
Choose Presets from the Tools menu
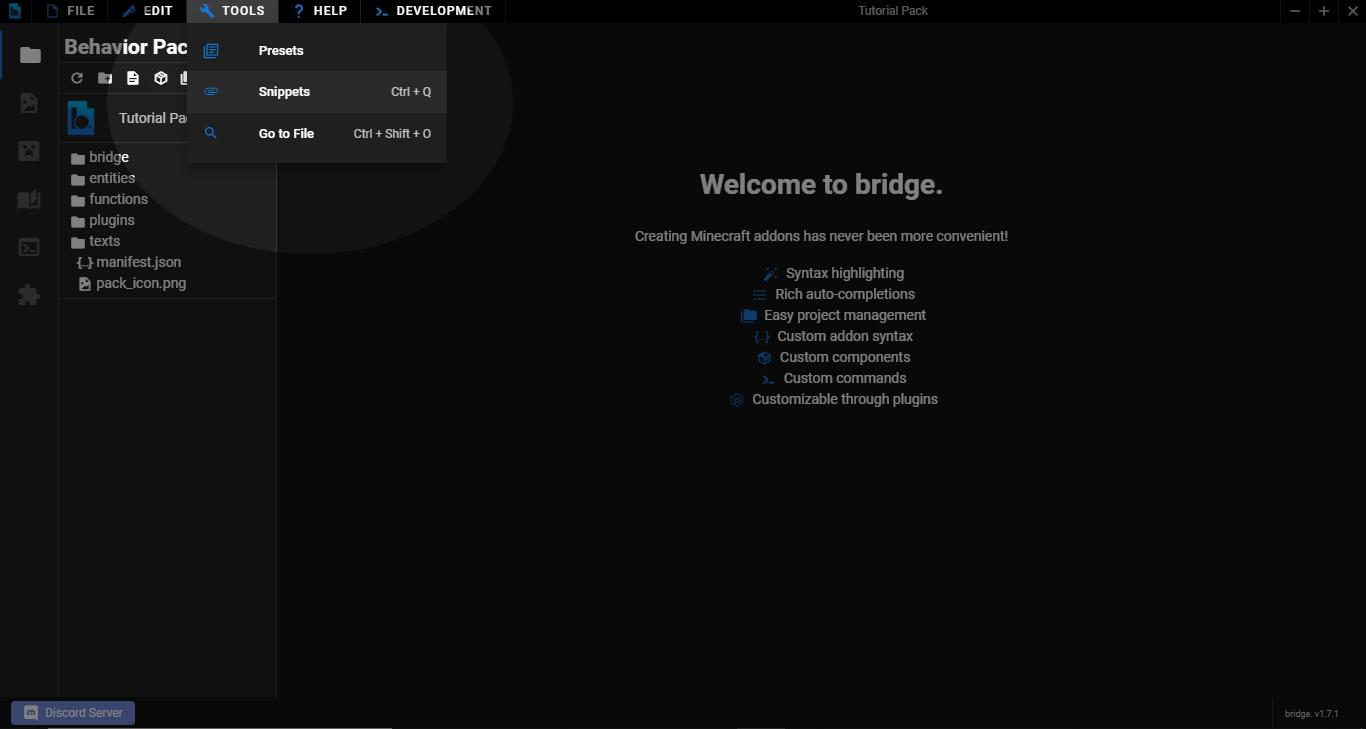pyautogui.click(x=317, y=51)
